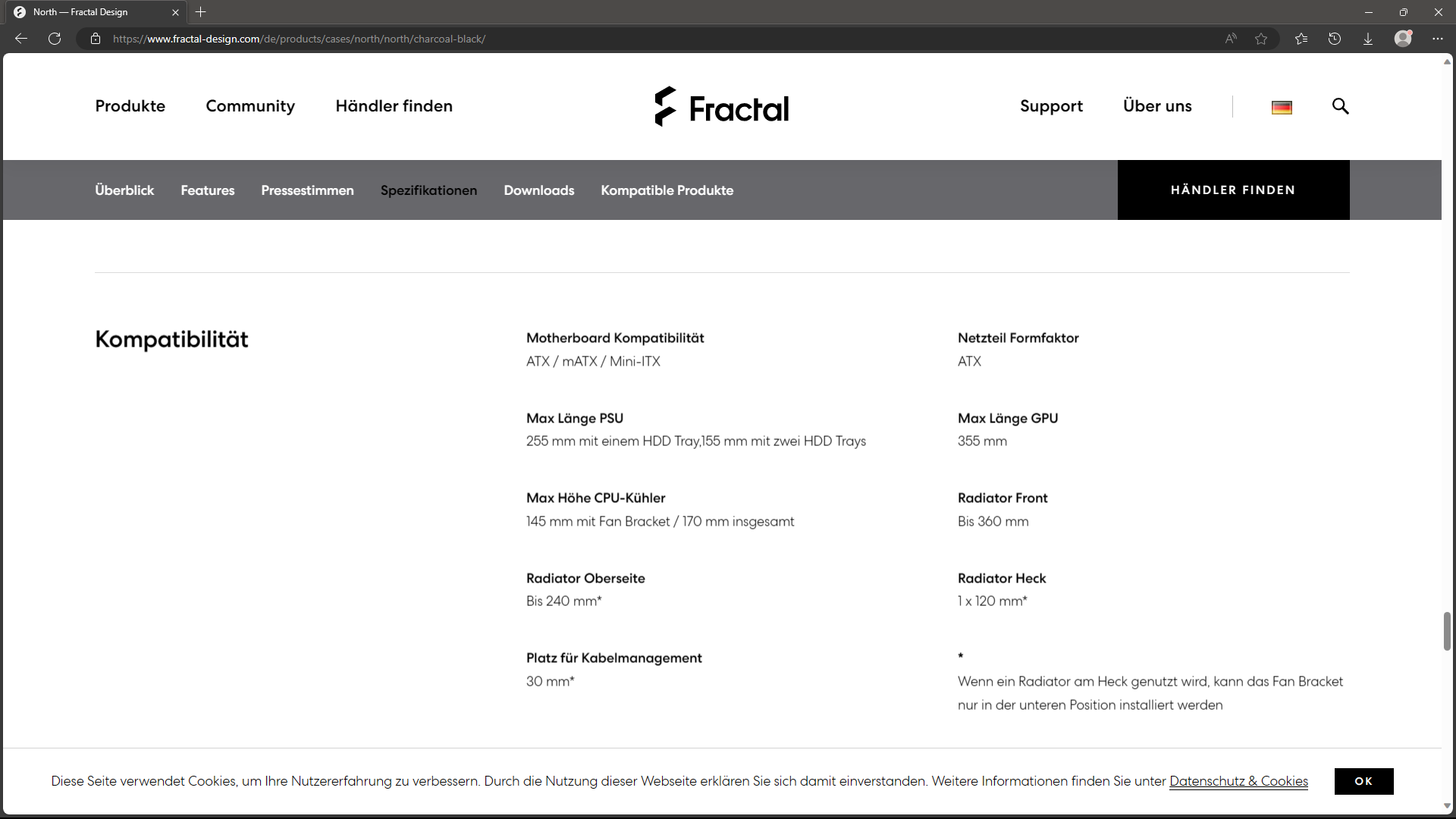The image size is (1456, 819).
Task: Click the search magnifier icon
Action: coord(1340,106)
